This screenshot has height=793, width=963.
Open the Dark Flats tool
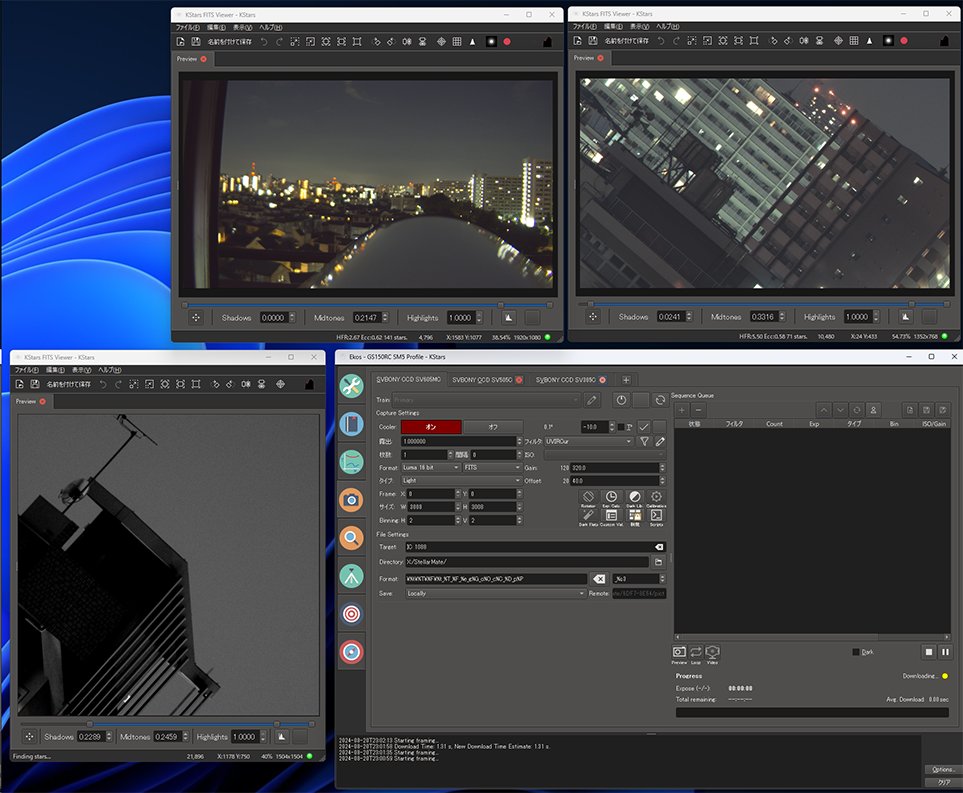click(588, 517)
